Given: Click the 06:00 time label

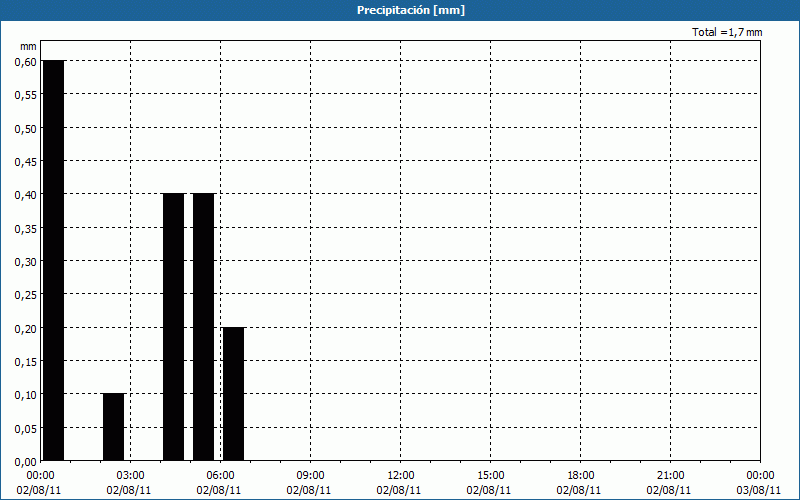Looking at the screenshot, I should tap(221, 476).
